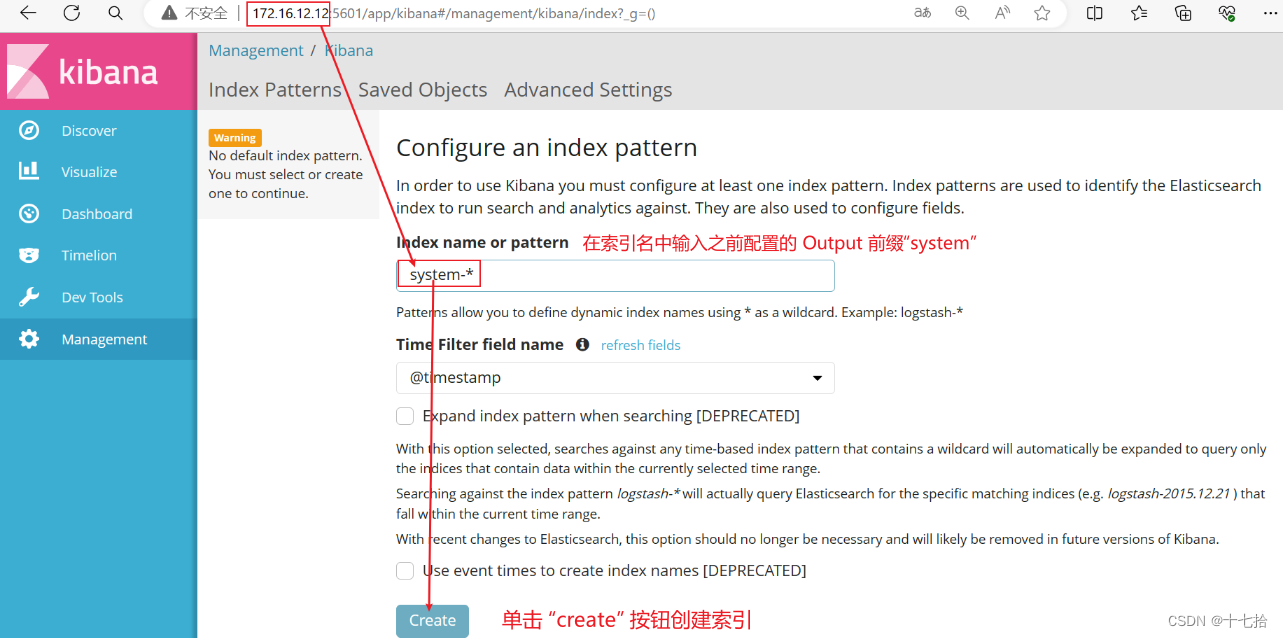Open split screen view icon

point(1095,13)
